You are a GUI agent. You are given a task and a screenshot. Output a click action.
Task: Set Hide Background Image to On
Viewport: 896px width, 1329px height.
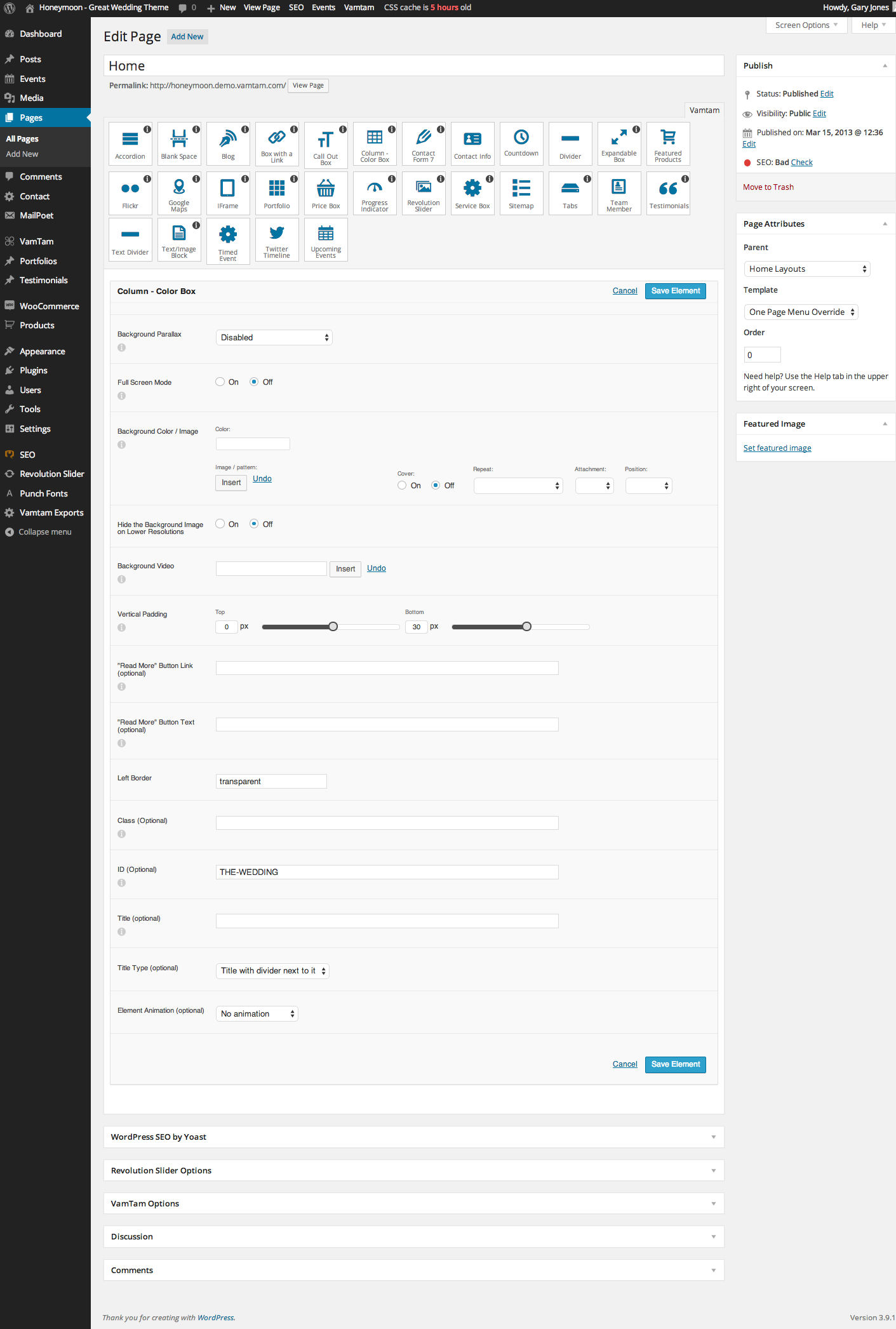[x=220, y=524]
